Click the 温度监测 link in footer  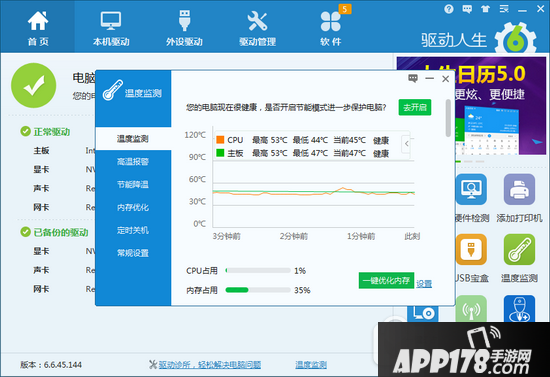[311, 365]
